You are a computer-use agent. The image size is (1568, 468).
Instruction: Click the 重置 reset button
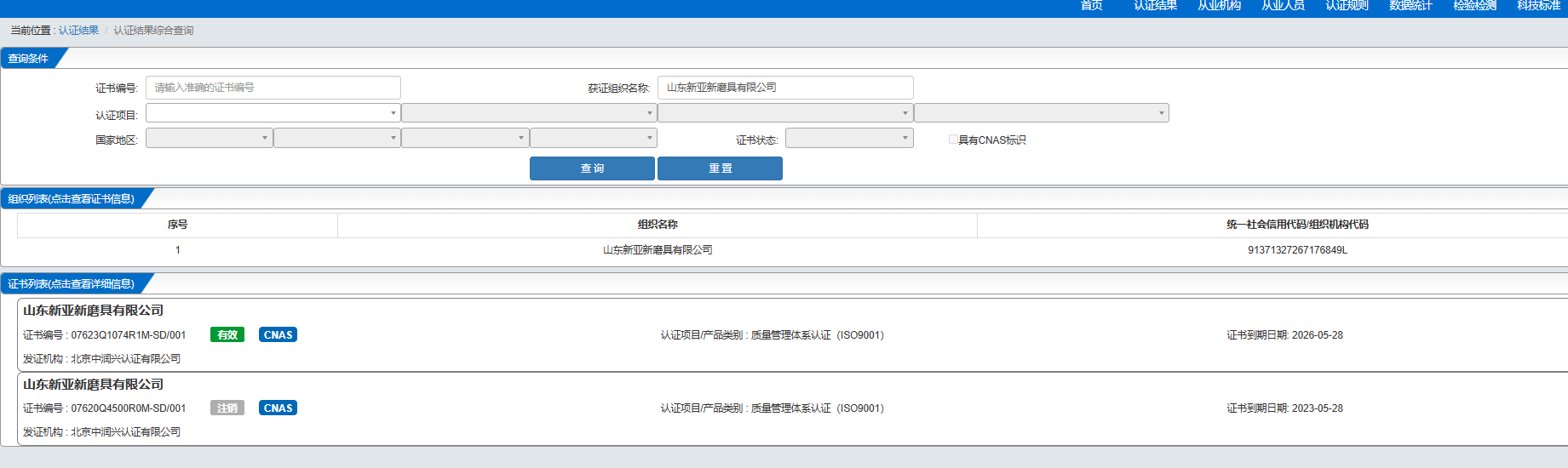click(x=720, y=168)
